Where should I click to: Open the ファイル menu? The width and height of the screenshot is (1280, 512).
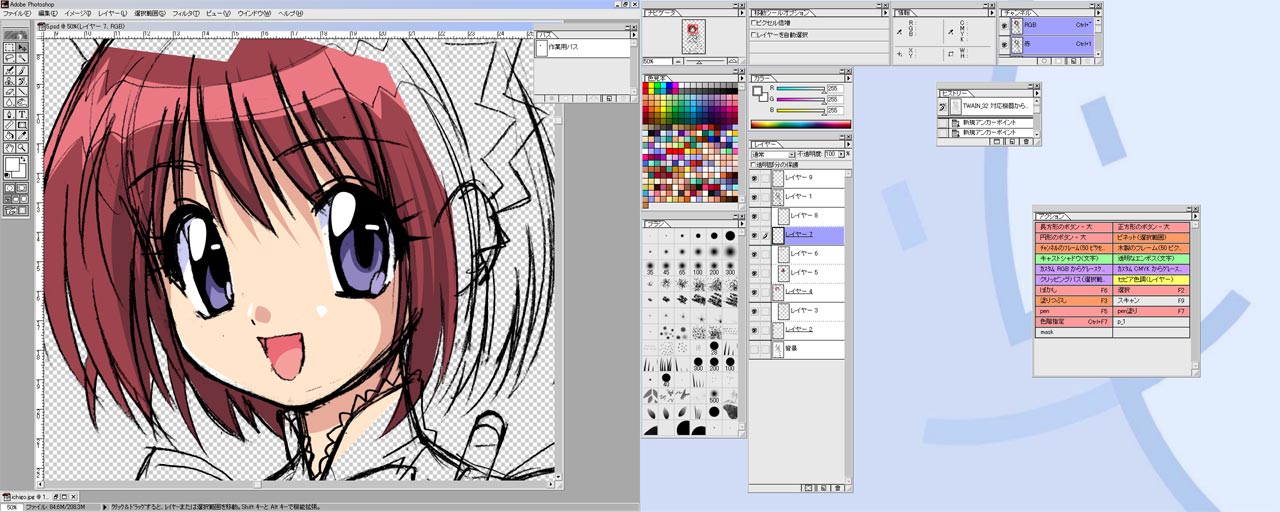(17, 14)
